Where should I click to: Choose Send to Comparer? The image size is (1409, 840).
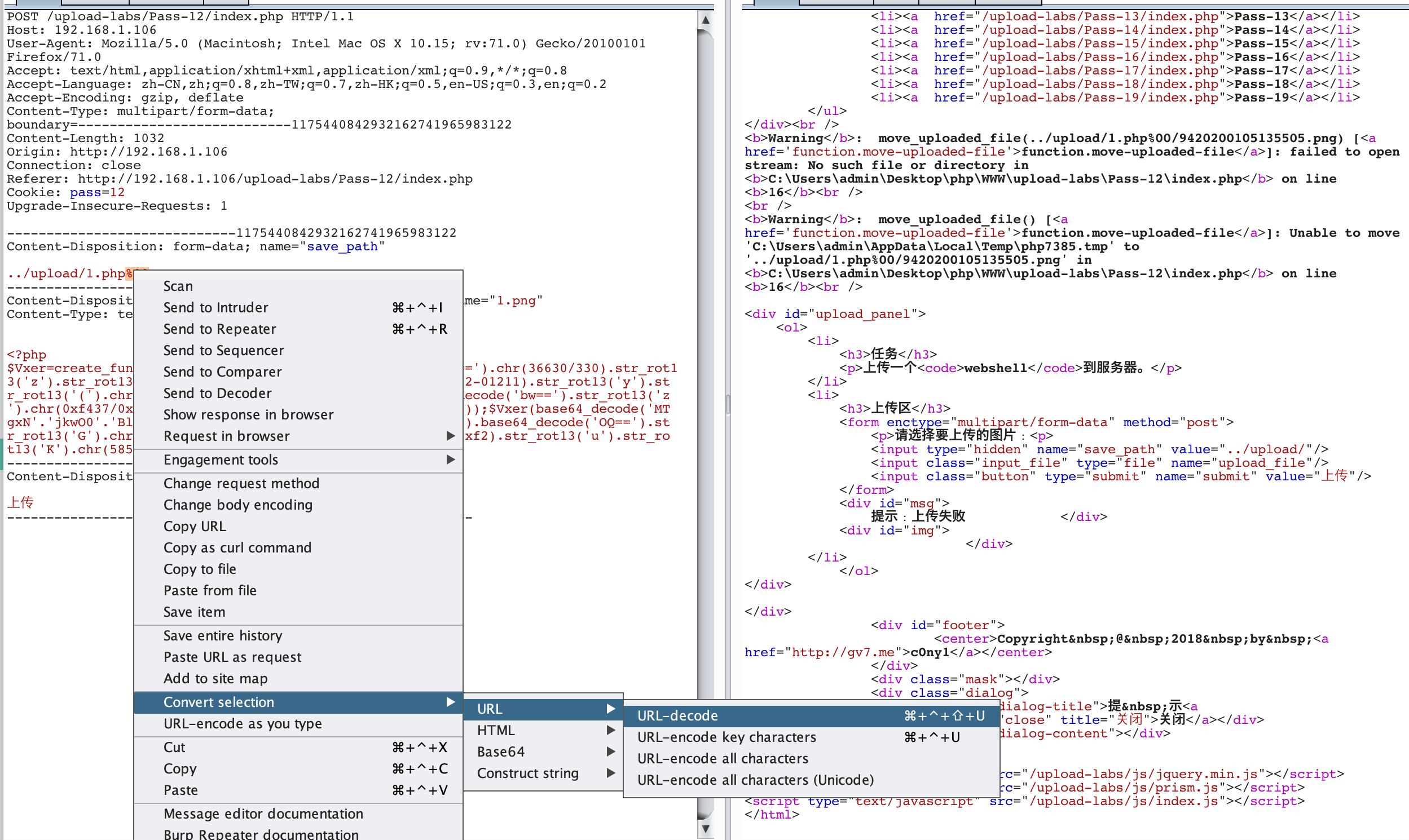point(298,373)
